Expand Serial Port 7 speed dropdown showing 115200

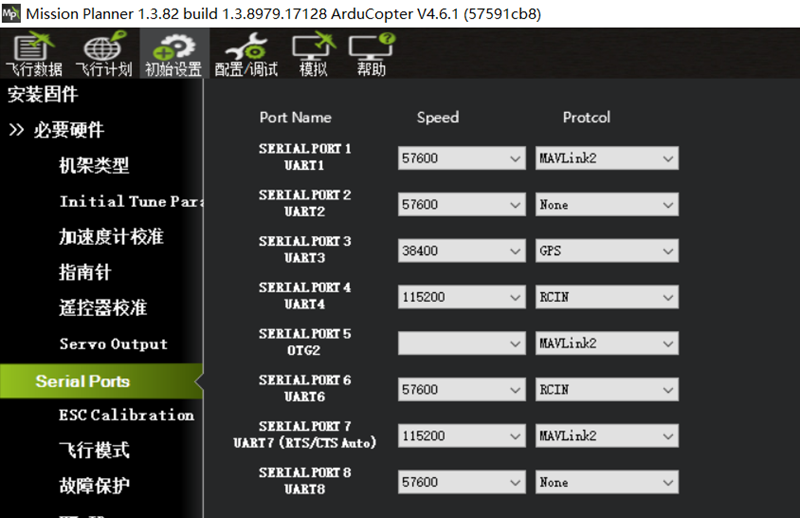[515, 436]
